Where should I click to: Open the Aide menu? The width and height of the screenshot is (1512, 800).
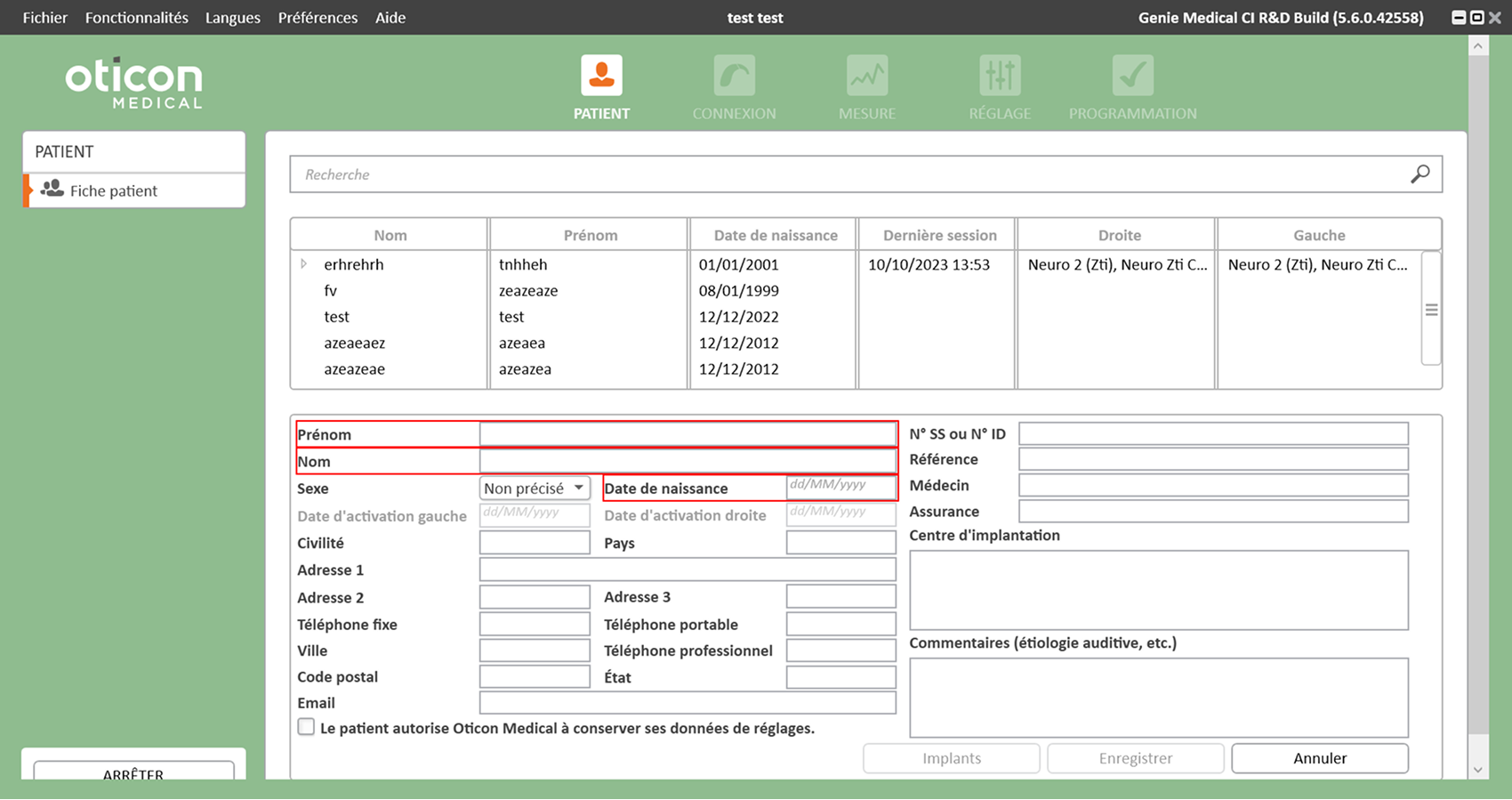[390, 18]
